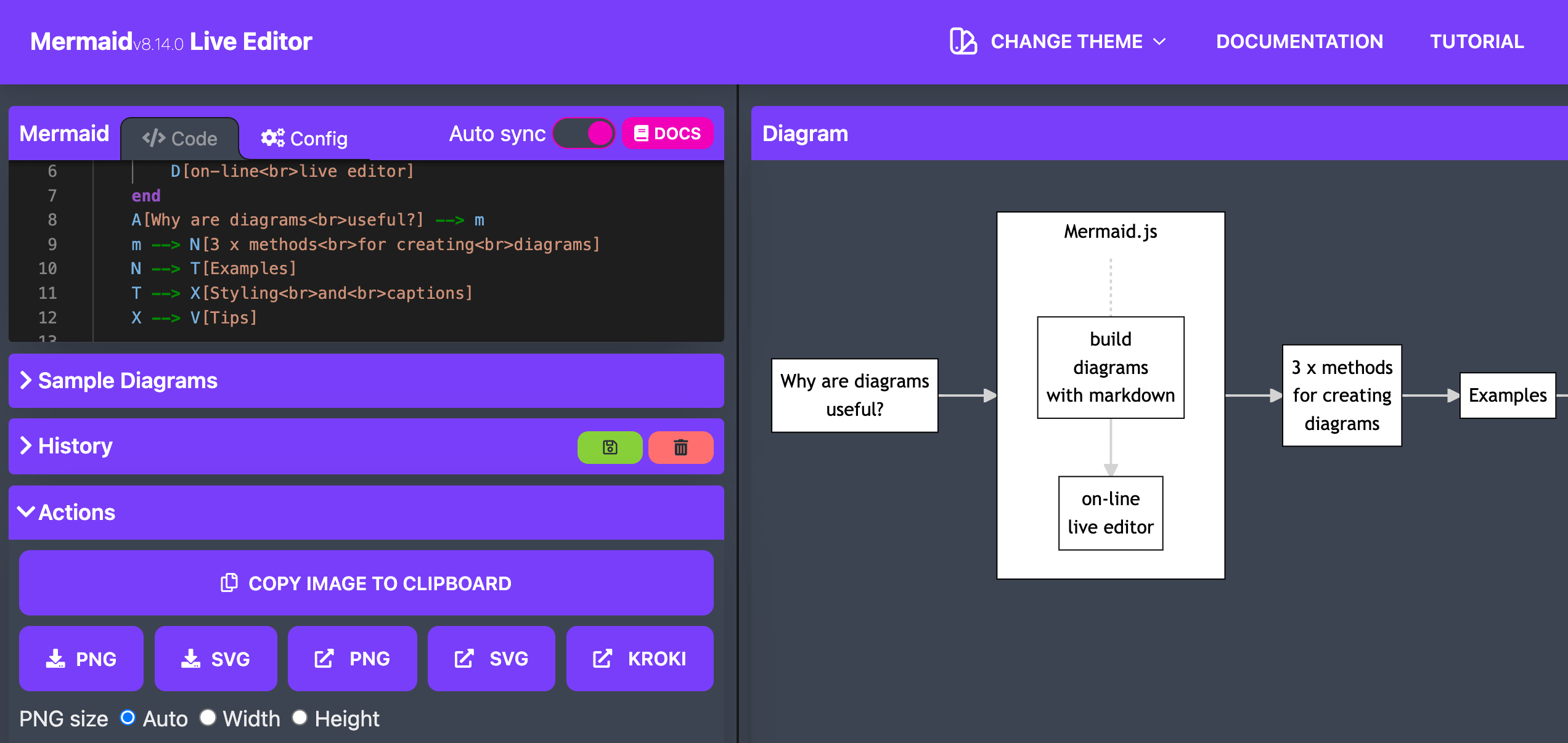The width and height of the screenshot is (1568, 743).
Task: Expand the Change Theme dropdown chevron
Action: (x=1159, y=42)
